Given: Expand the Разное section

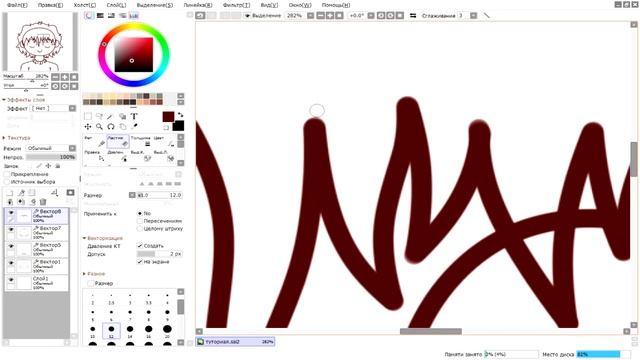Looking at the screenshot, I should pos(84,274).
